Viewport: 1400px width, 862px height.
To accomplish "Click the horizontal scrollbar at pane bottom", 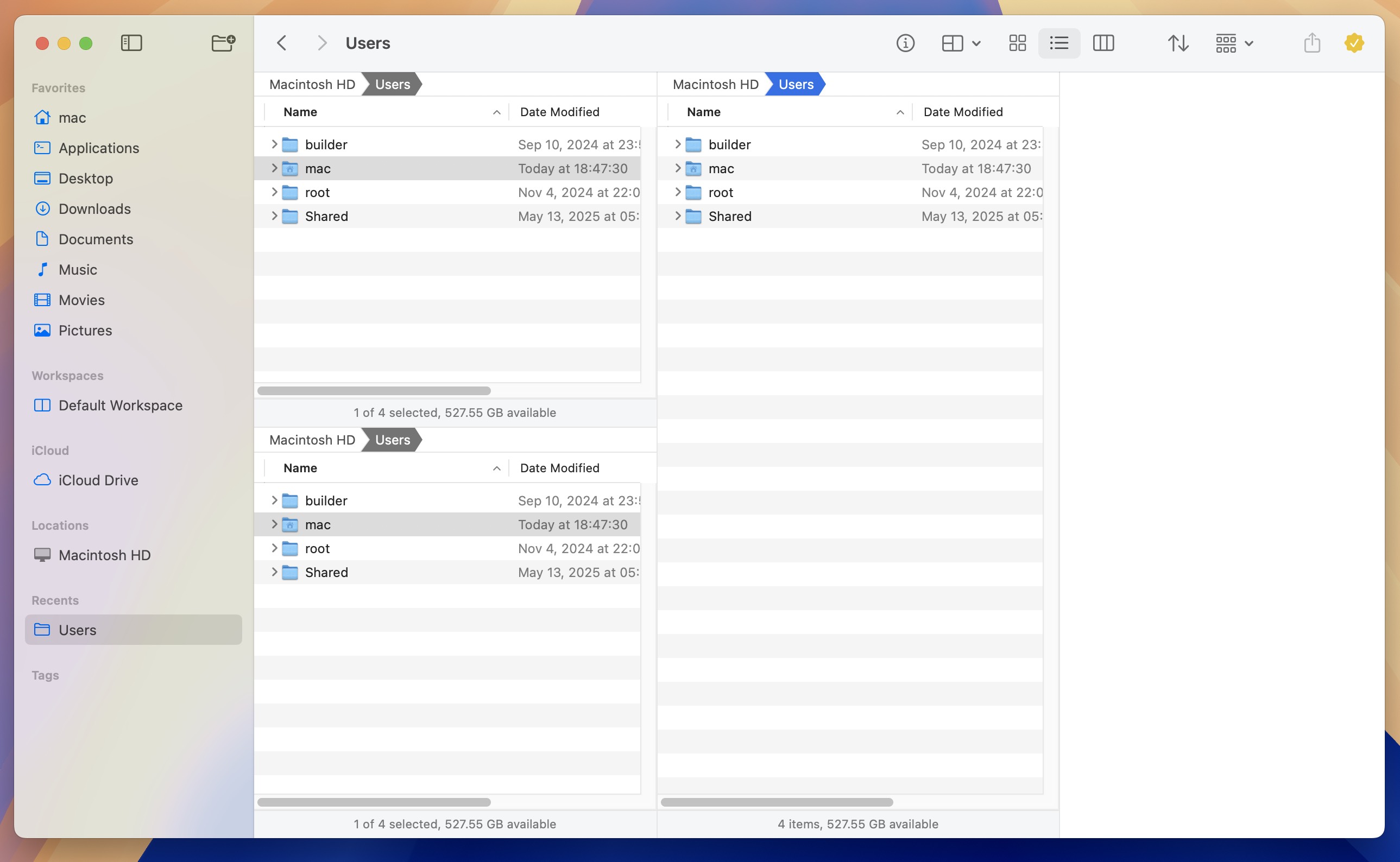I will pyautogui.click(x=374, y=390).
